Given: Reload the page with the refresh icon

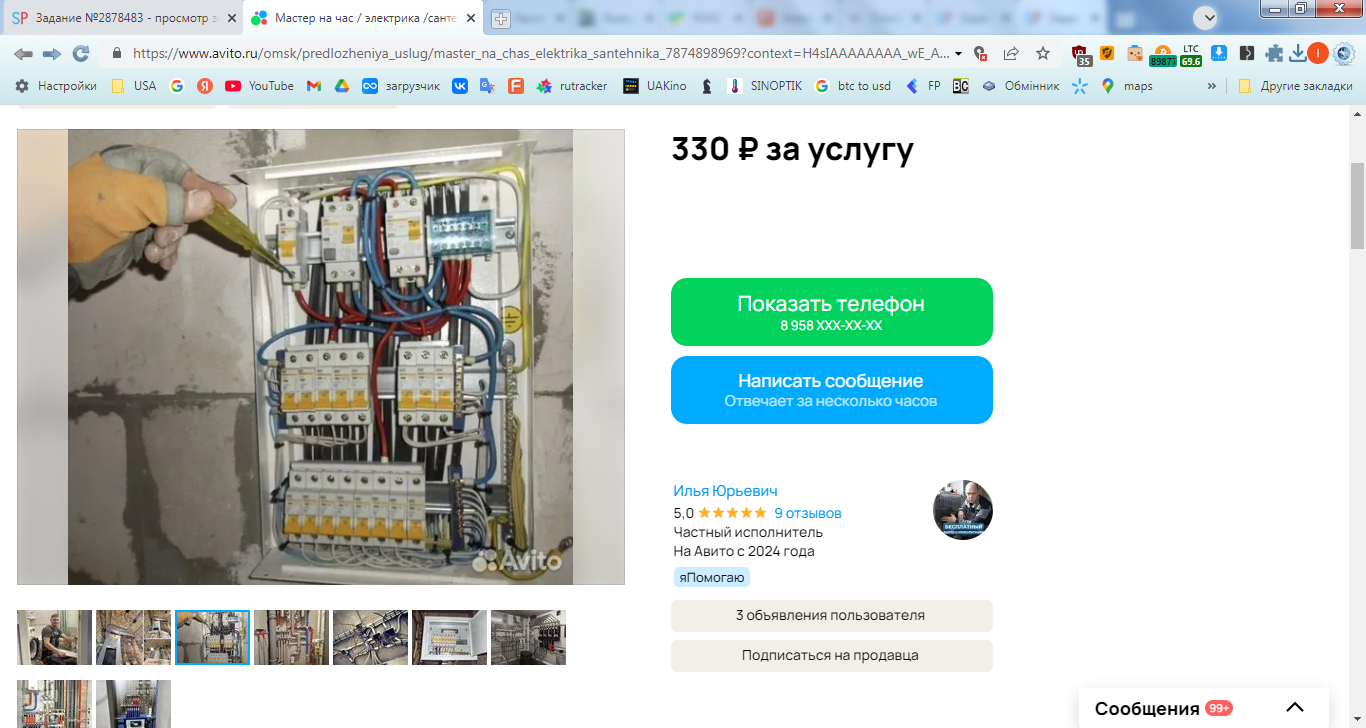Looking at the screenshot, I should (81, 53).
